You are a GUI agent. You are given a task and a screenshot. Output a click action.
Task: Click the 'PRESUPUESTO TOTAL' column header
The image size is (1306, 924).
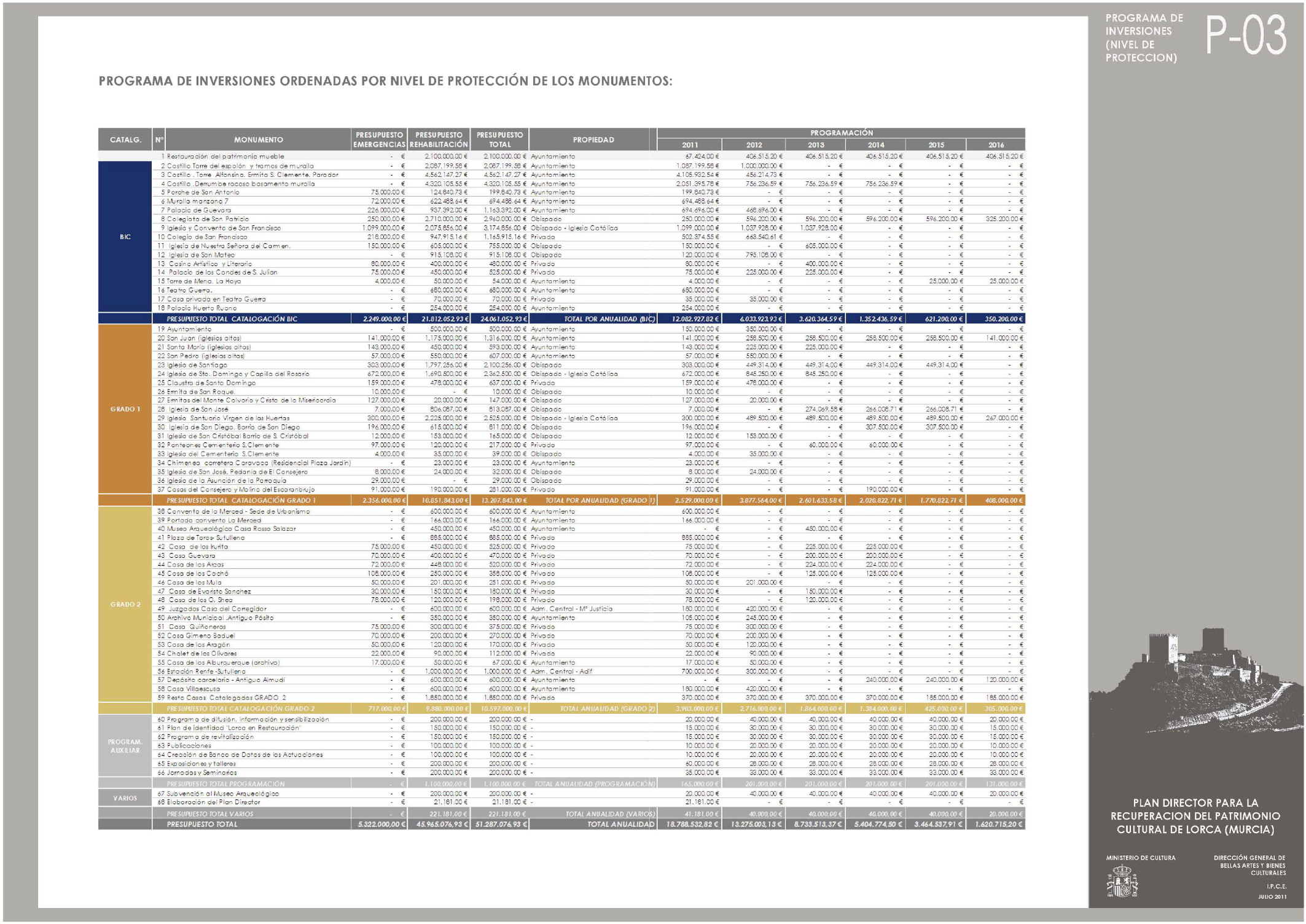[x=499, y=139]
